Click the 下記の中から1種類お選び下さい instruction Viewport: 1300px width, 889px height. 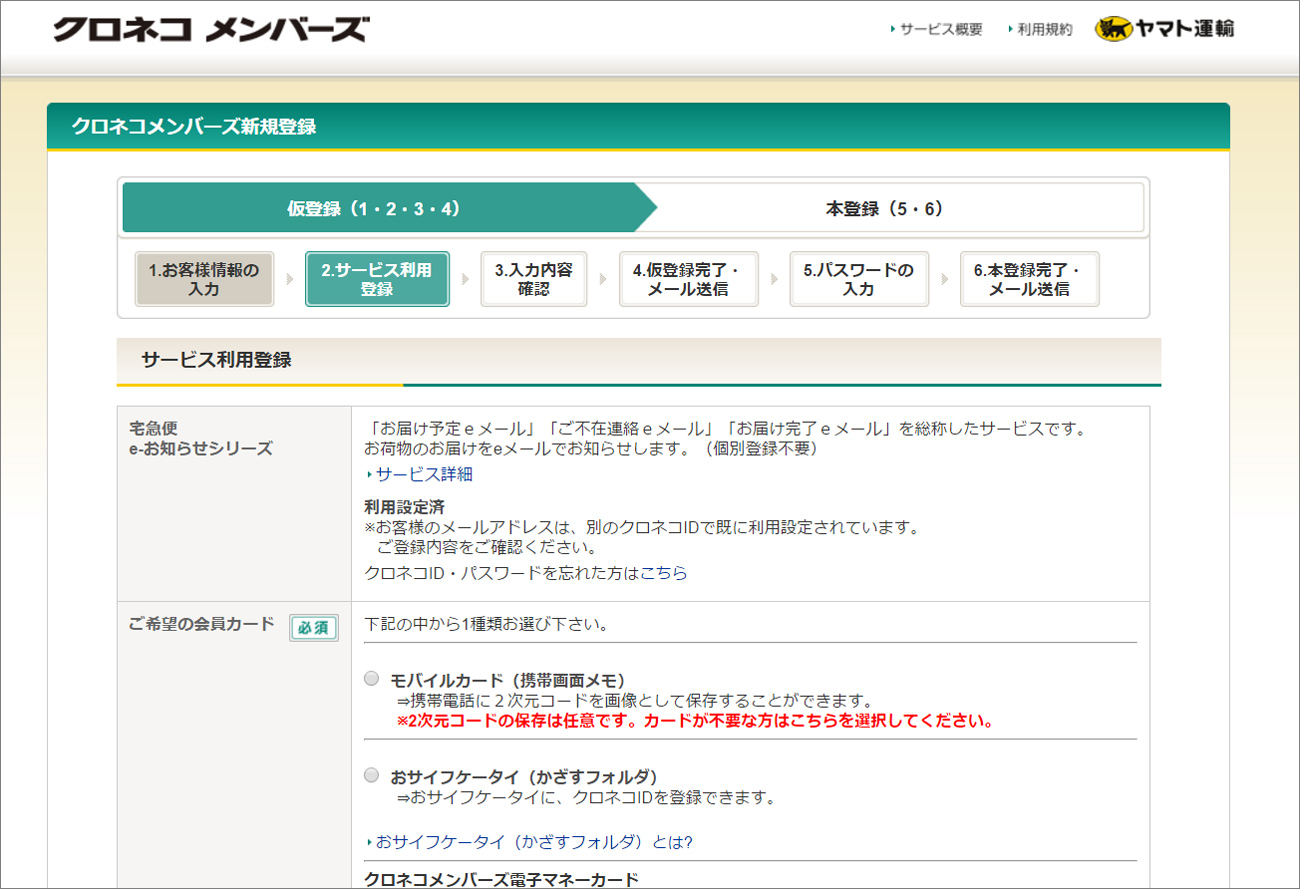coord(487,625)
